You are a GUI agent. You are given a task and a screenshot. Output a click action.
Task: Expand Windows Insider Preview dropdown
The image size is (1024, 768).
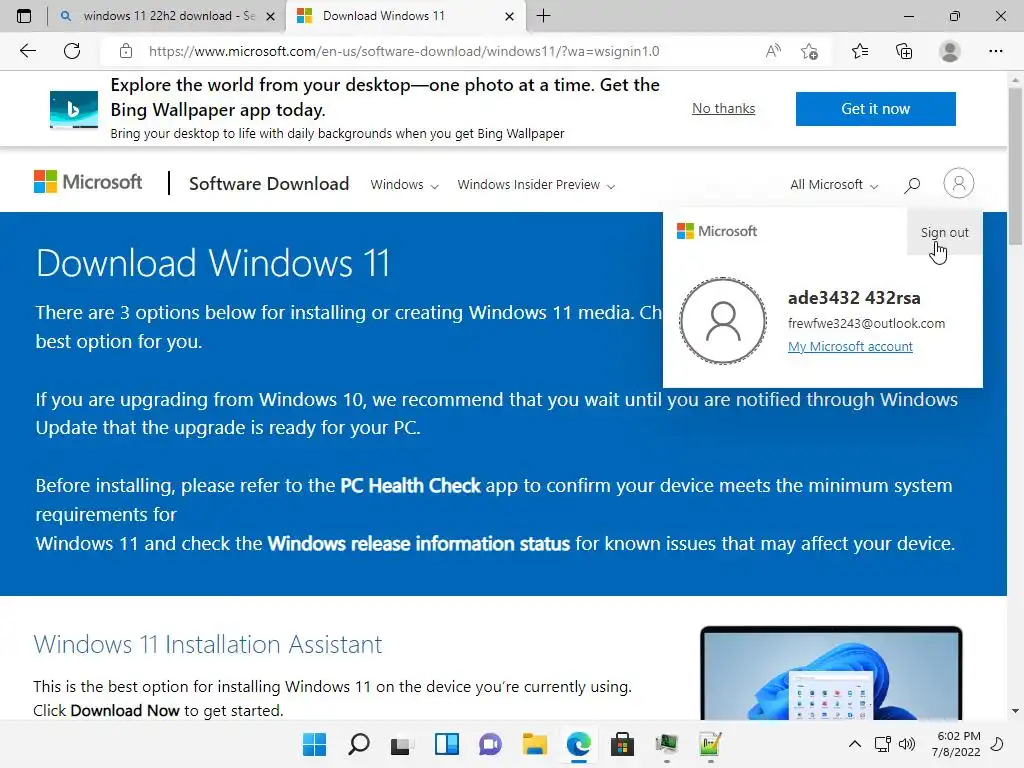(536, 185)
